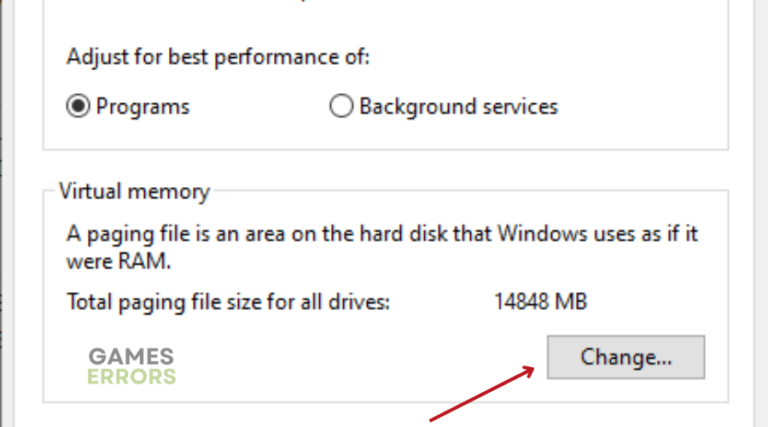
Task: Click the 14848 MB paging file value
Action: click(x=540, y=299)
